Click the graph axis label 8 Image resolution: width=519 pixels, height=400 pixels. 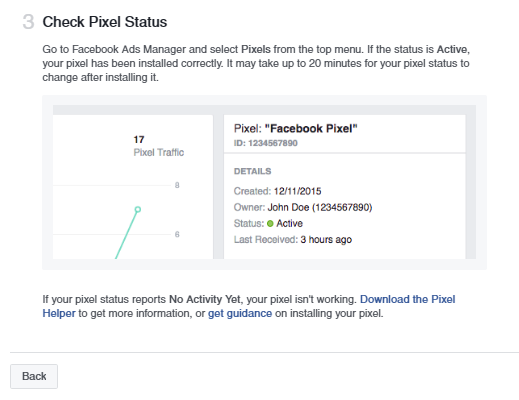[177, 185]
